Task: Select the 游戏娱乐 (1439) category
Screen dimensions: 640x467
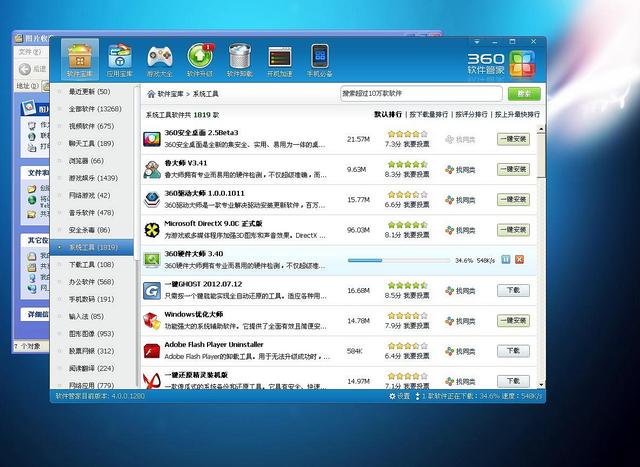Action: [x=92, y=178]
